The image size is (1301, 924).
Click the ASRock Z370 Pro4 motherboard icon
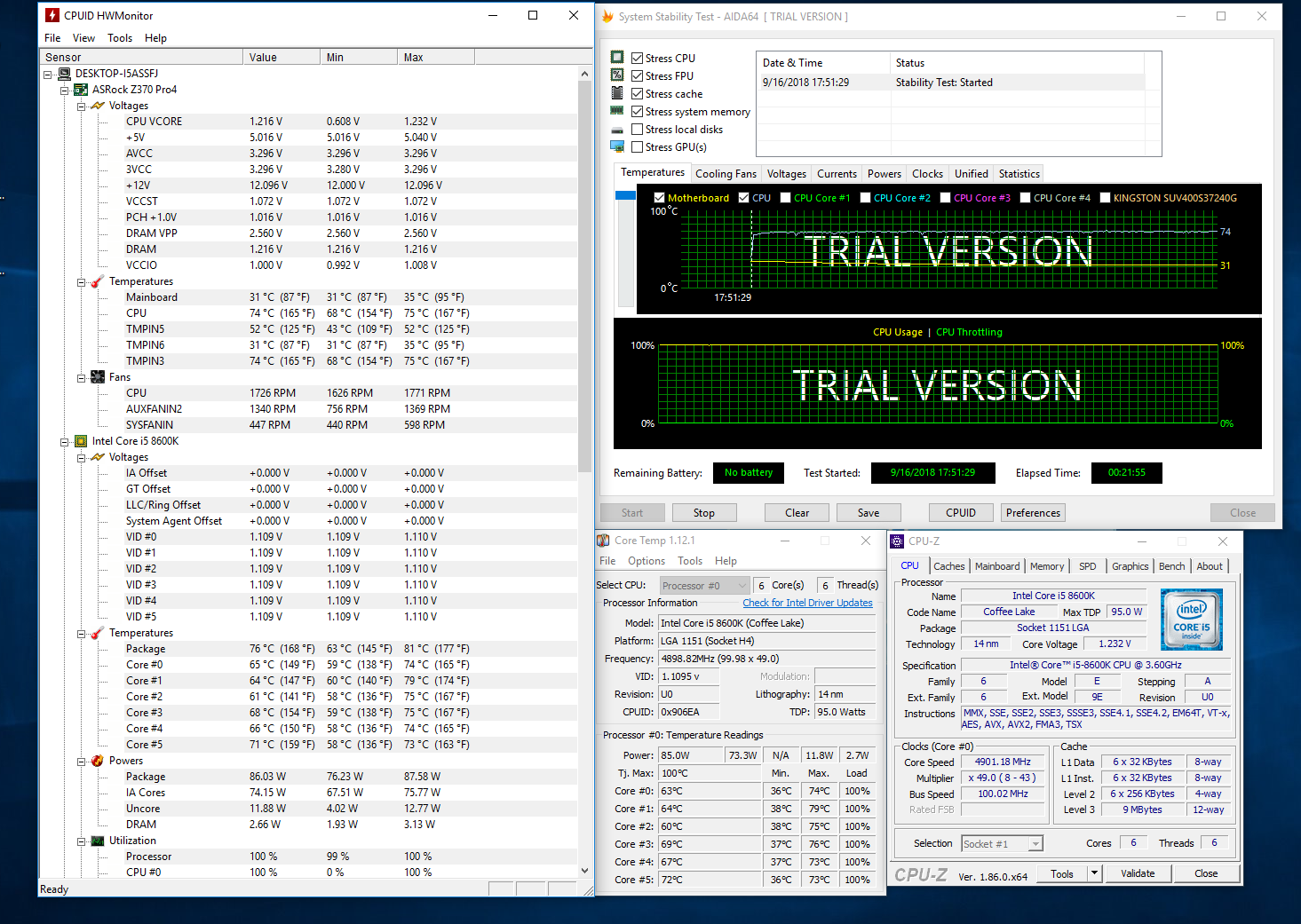(81, 90)
